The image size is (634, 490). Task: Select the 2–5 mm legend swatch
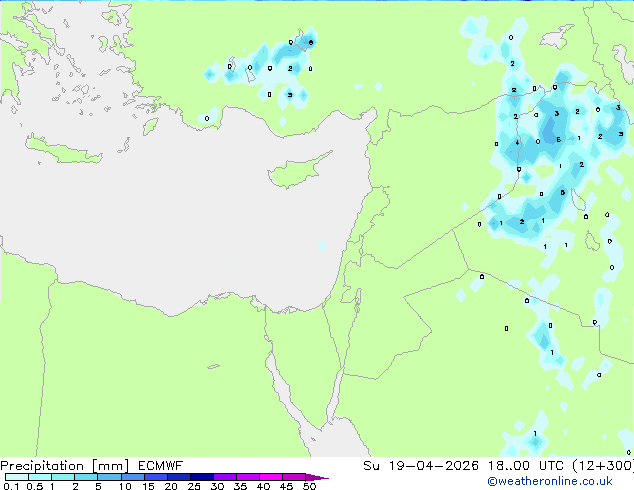tap(86, 477)
